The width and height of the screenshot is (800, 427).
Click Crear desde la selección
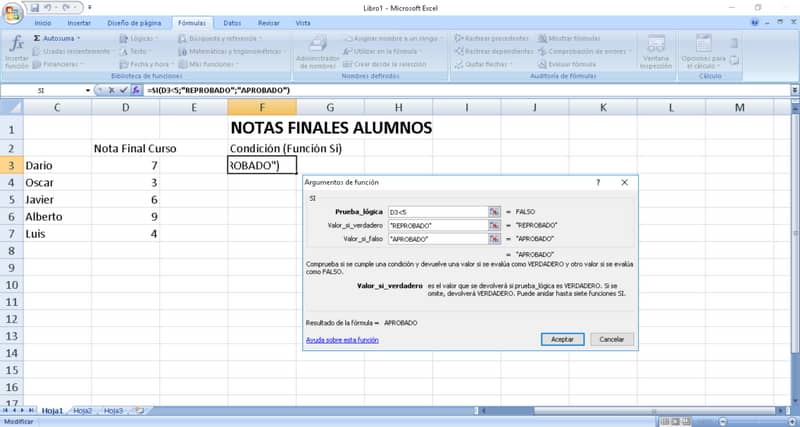[385, 64]
